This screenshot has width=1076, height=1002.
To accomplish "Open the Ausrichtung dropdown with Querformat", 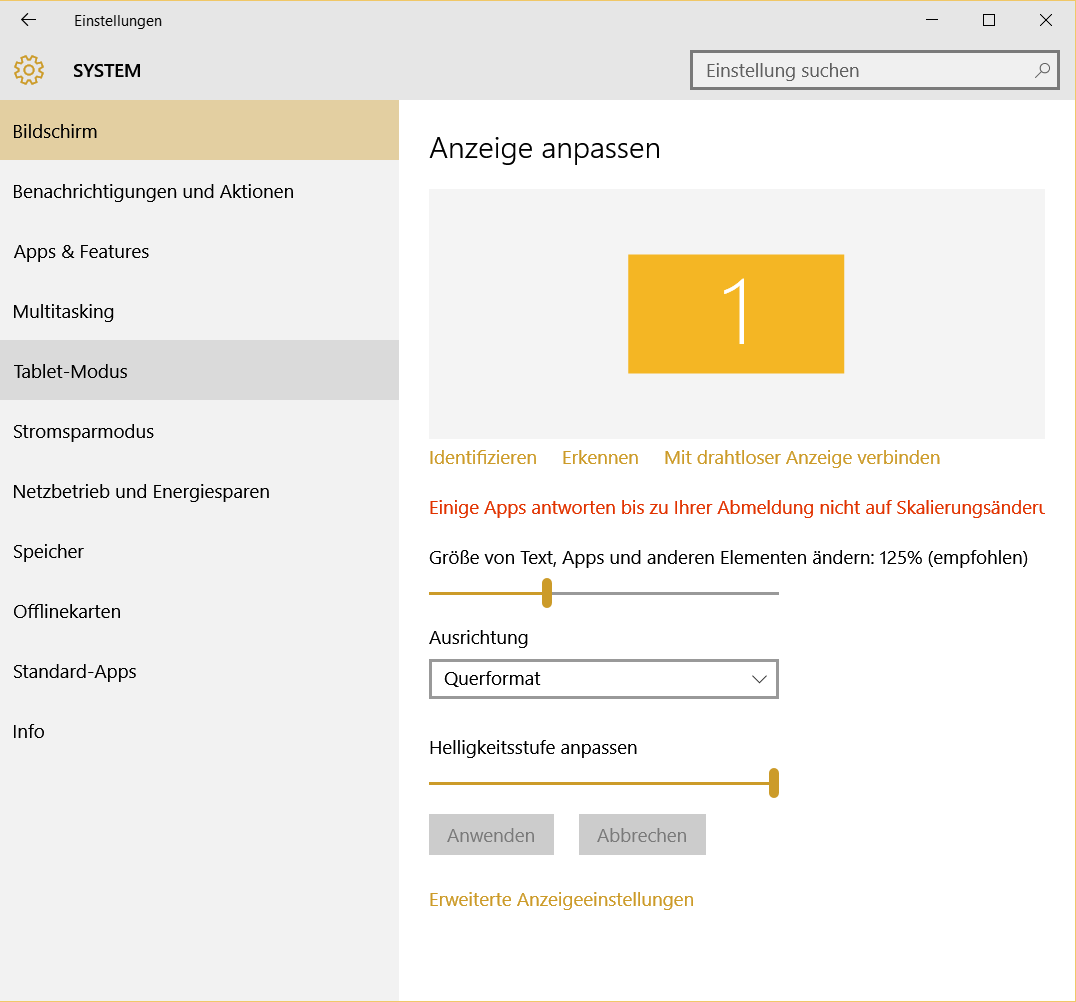I will click(603, 679).
